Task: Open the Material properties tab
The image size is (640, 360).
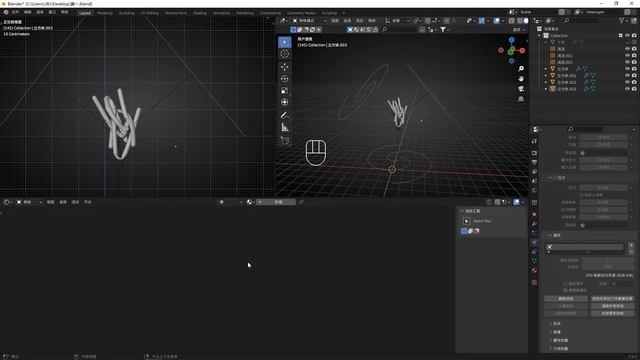Action: [x=534, y=270]
